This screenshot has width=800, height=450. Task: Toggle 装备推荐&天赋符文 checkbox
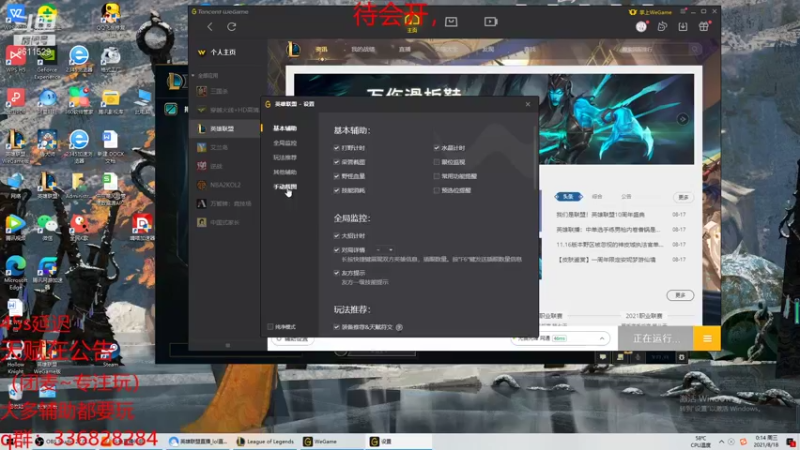pyautogui.click(x=337, y=327)
